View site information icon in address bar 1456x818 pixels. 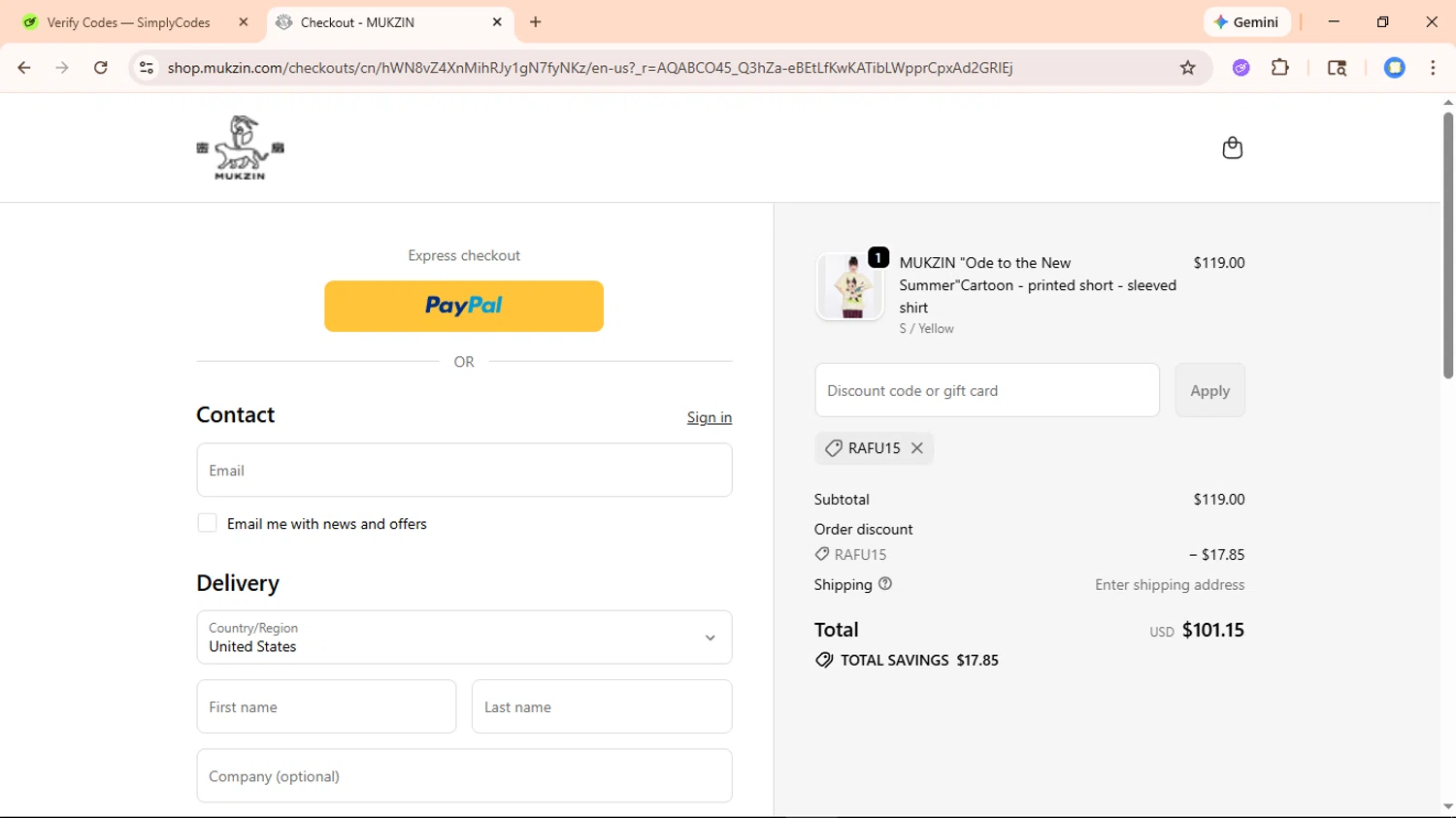[x=147, y=68]
